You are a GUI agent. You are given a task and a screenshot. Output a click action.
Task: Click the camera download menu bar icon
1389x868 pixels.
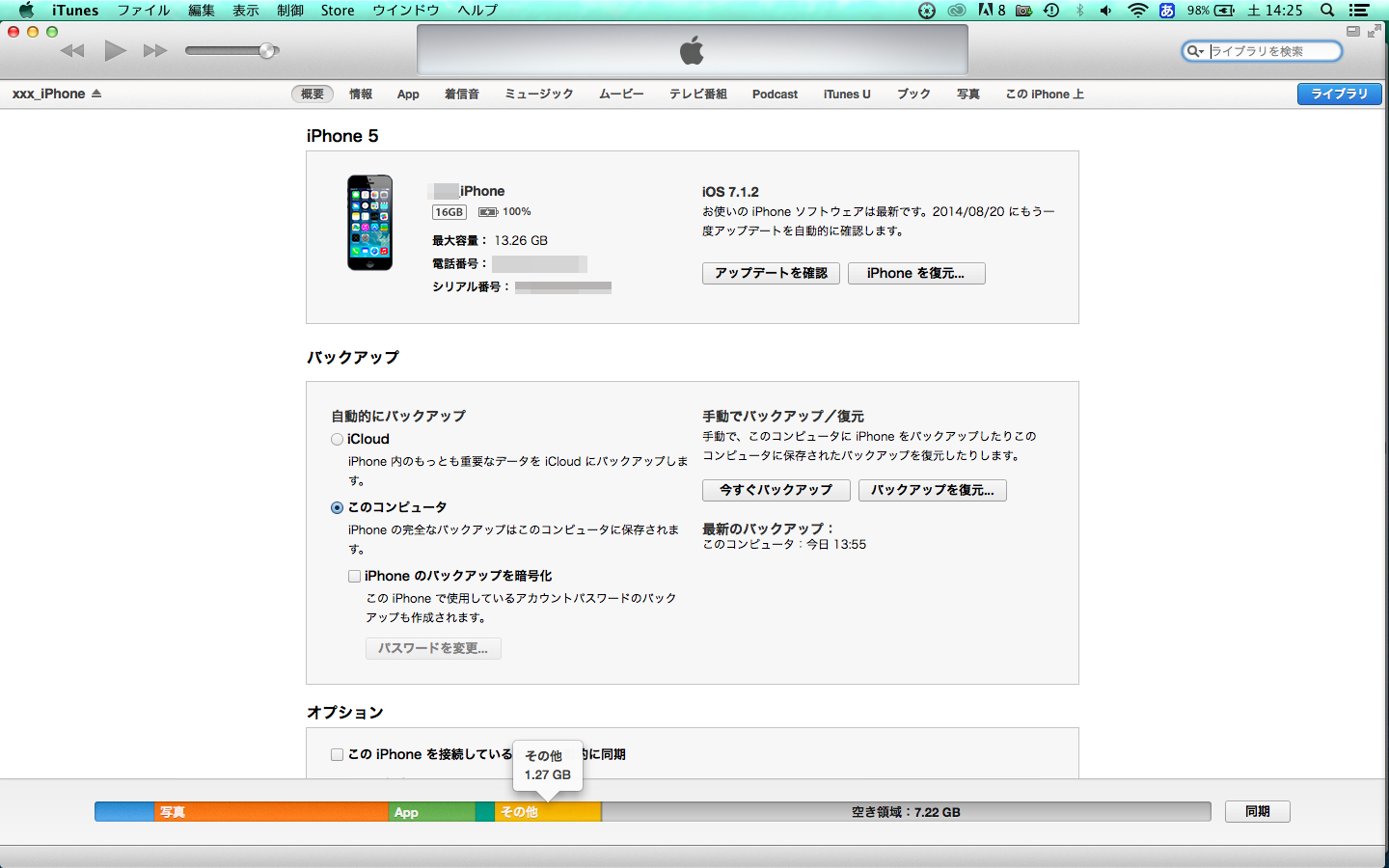1024,11
